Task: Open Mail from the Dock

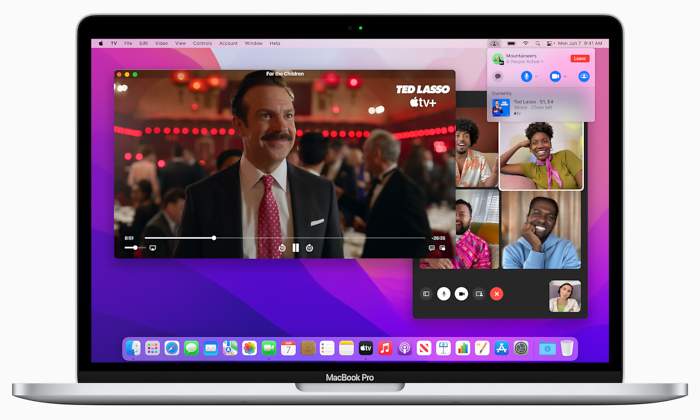Action: click(211, 348)
